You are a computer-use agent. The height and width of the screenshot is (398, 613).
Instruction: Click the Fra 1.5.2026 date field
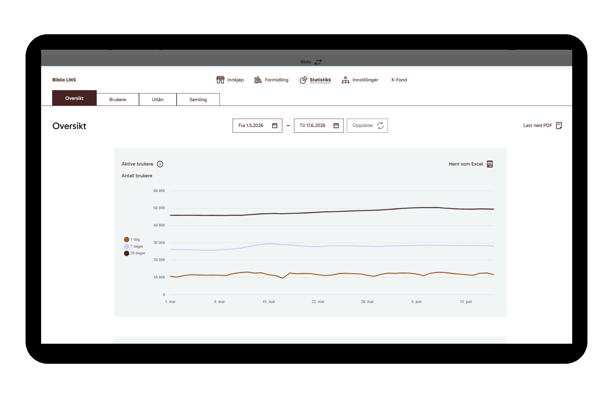[x=257, y=125]
